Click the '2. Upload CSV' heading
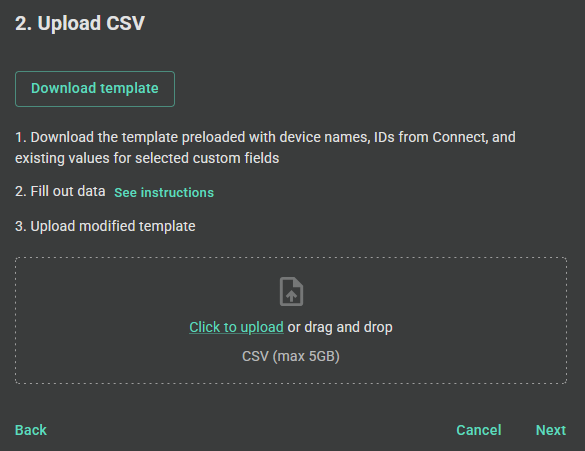Image resolution: width=585 pixels, height=451 pixels. 80,23
